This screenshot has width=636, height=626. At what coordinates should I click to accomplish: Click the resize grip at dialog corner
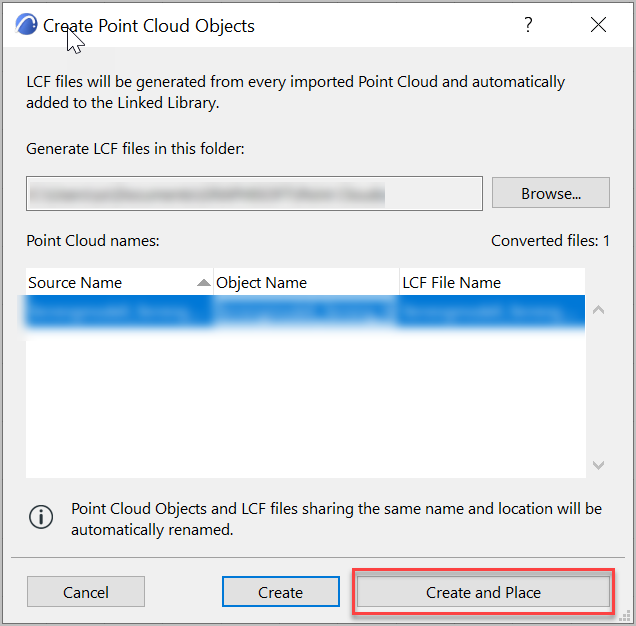pyautogui.click(x=625, y=616)
